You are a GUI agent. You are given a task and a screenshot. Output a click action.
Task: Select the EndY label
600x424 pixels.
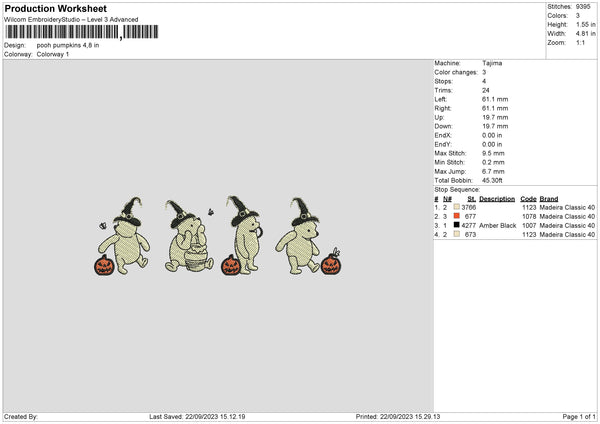point(443,144)
